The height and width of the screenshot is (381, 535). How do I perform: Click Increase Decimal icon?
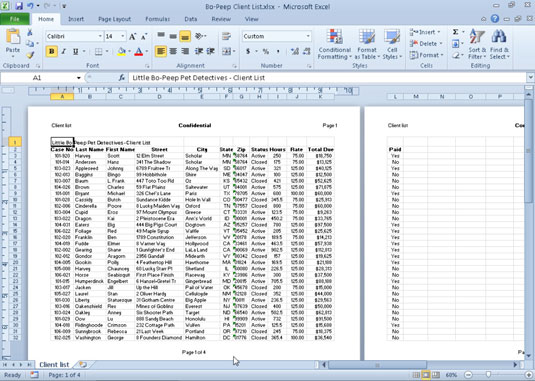[295, 52]
